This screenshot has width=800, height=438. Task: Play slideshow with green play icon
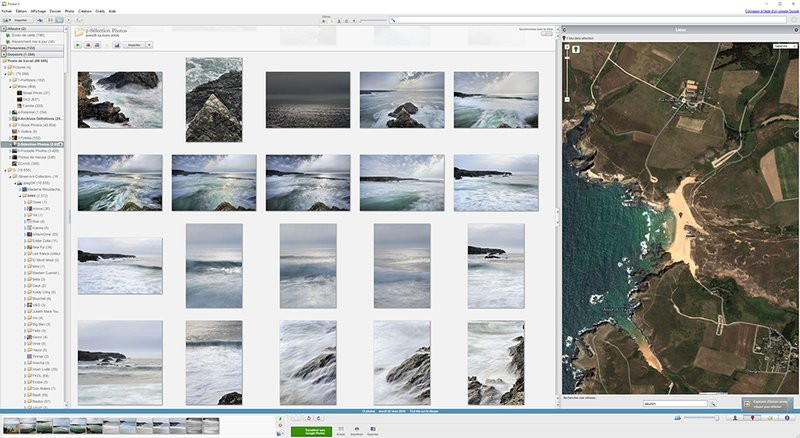coord(78,45)
